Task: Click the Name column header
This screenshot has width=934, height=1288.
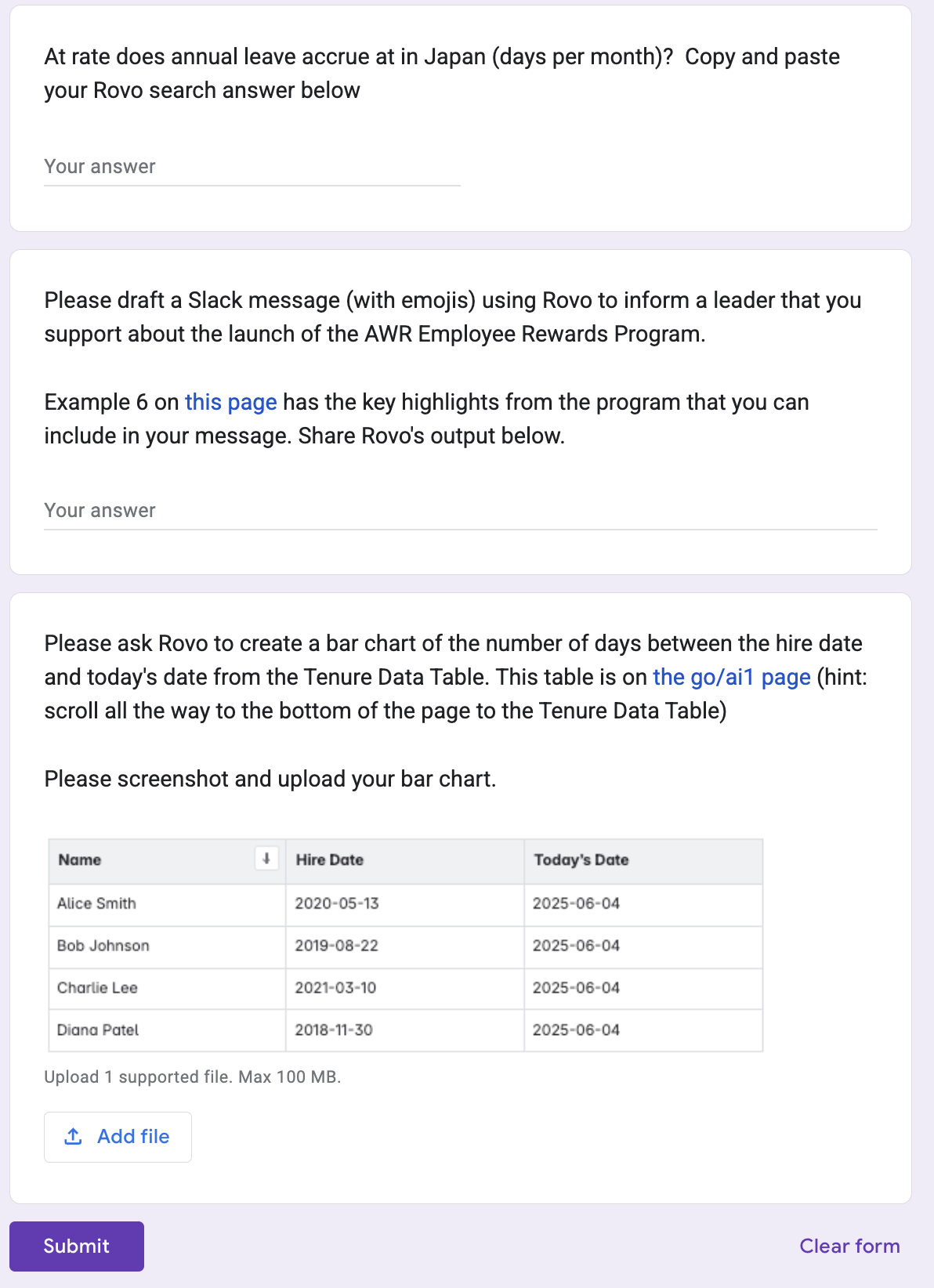Action: (167, 860)
